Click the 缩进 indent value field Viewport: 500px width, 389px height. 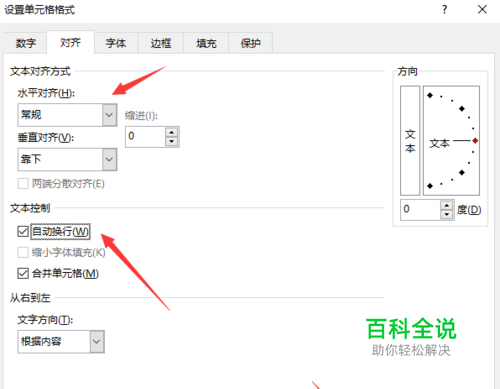tap(145, 137)
